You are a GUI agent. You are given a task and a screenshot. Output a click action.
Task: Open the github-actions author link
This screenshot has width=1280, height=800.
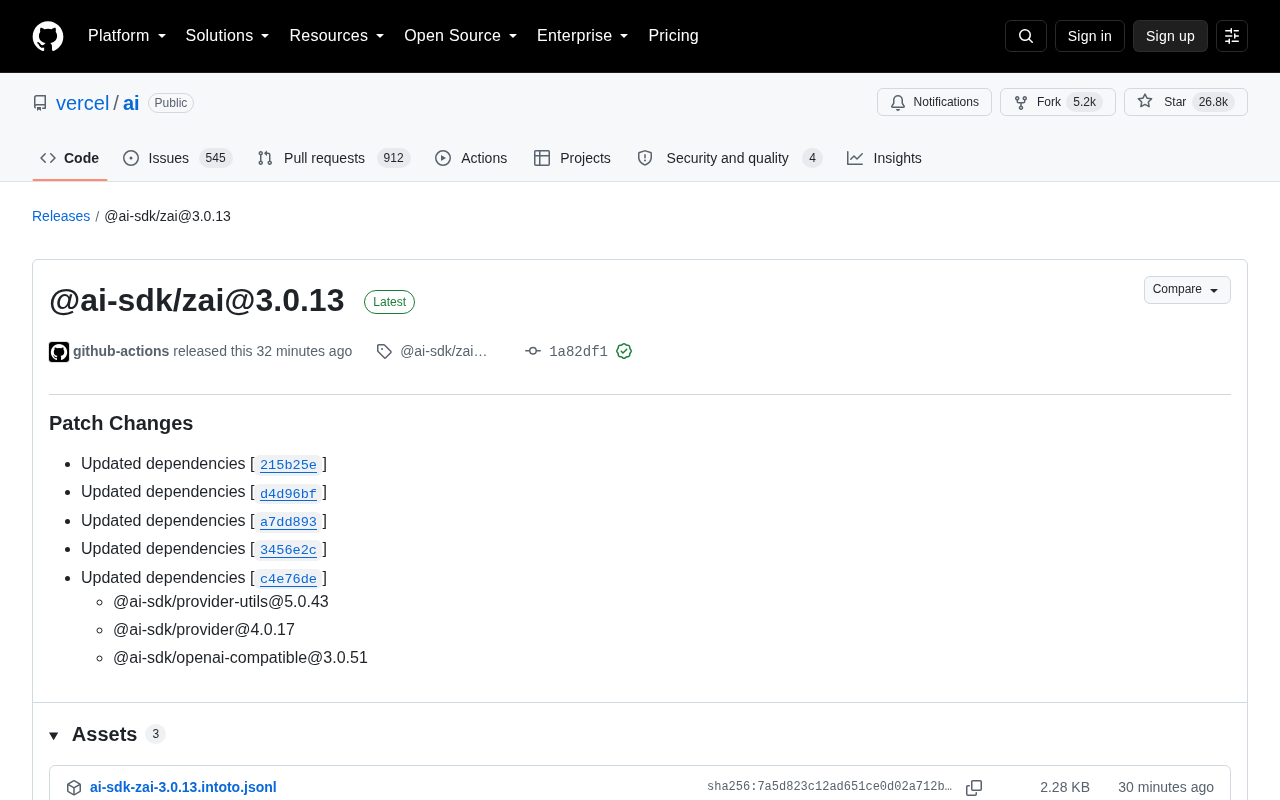click(x=121, y=351)
